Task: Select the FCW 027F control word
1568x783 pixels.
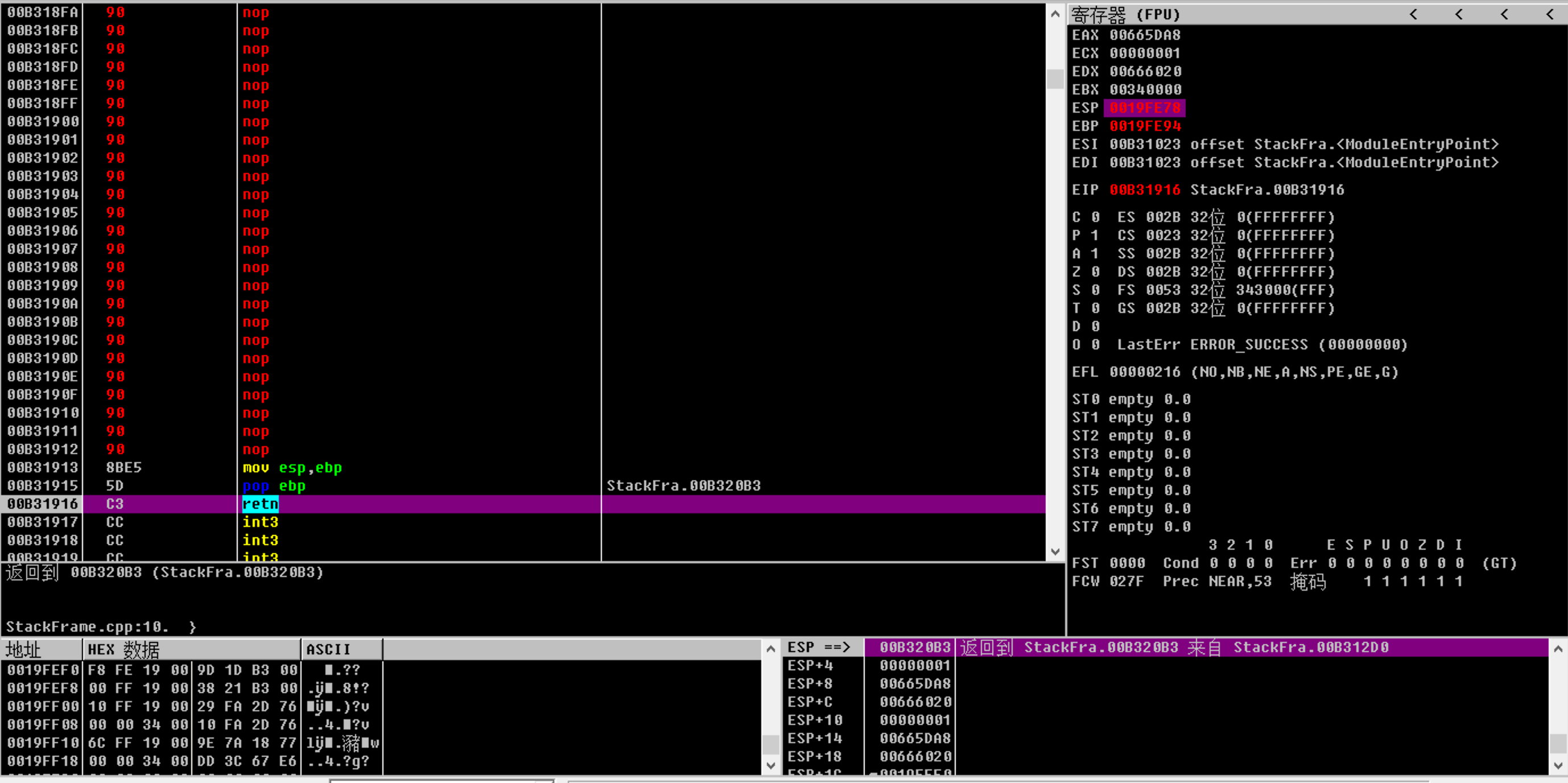Action: coord(1108,582)
